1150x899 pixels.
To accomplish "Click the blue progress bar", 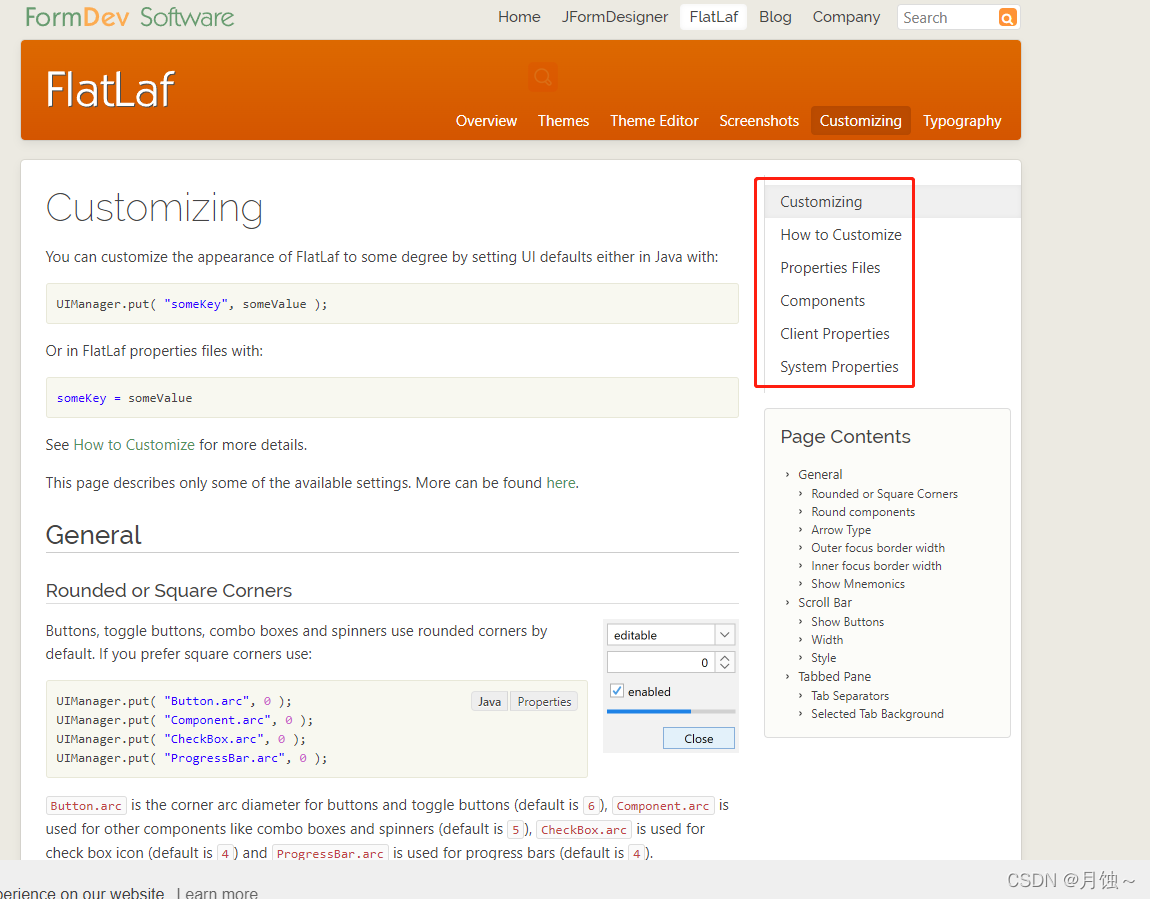I will point(670,711).
